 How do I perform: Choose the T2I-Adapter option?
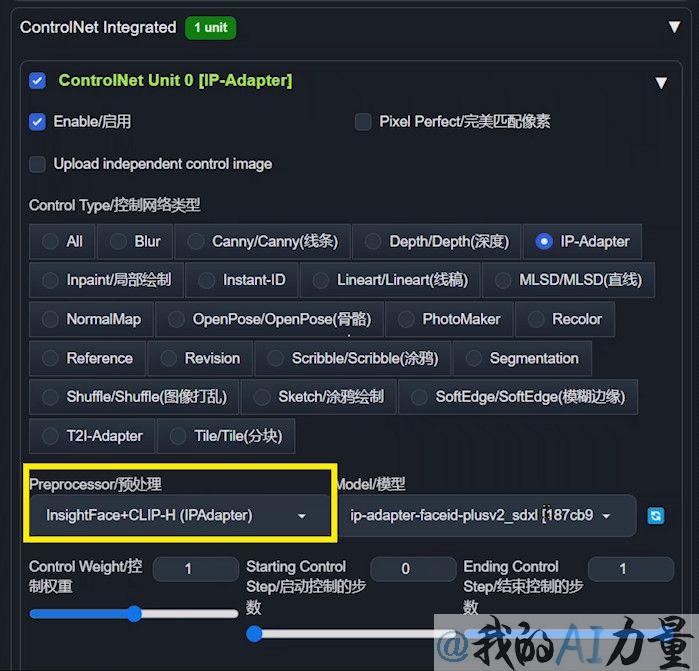[x=92, y=436]
